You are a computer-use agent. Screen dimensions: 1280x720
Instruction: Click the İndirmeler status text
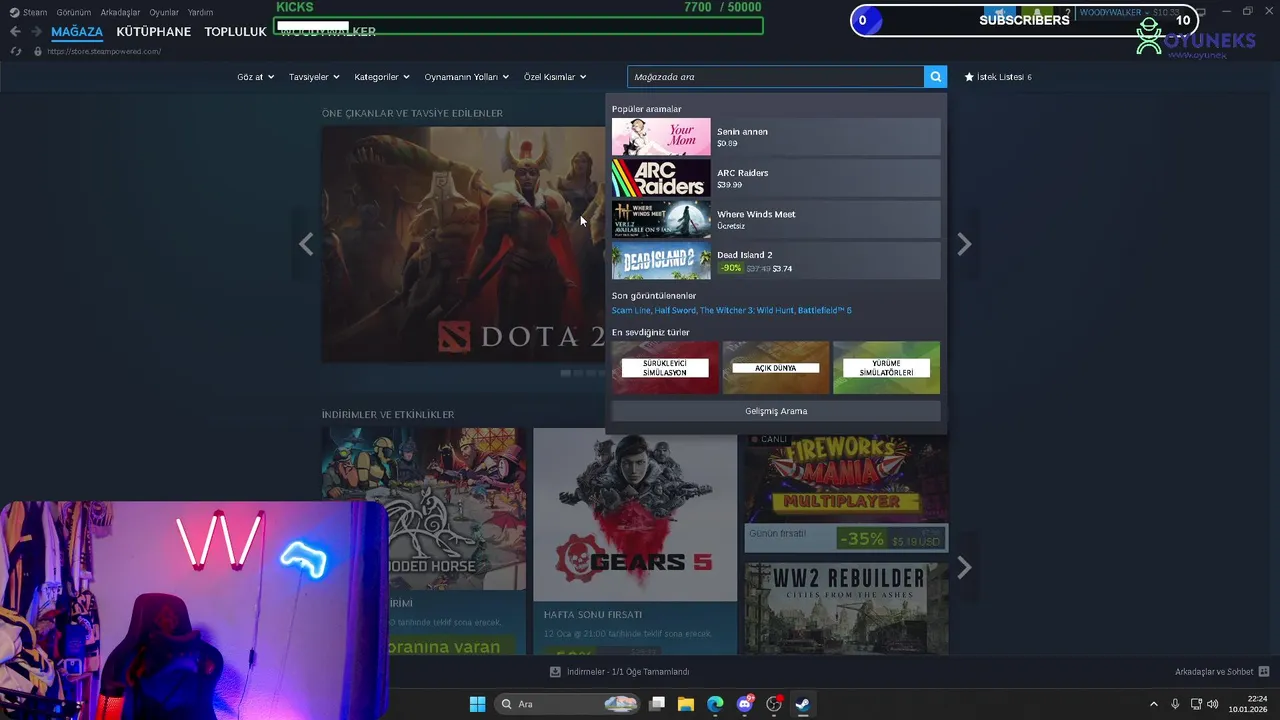coord(628,672)
